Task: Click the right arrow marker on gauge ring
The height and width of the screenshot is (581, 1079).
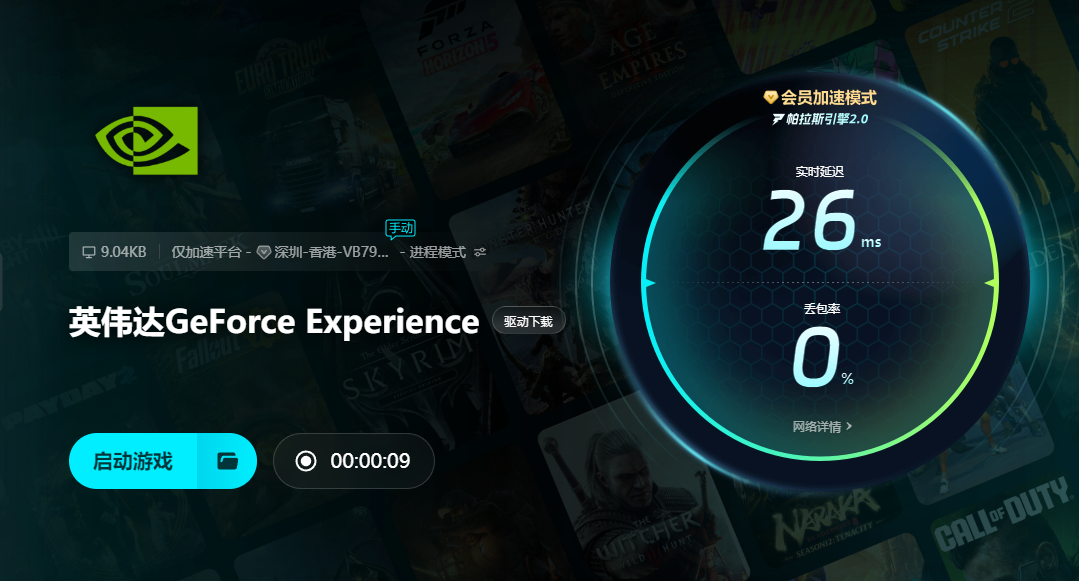Action: pyautogui.click(x=992, y=283)
